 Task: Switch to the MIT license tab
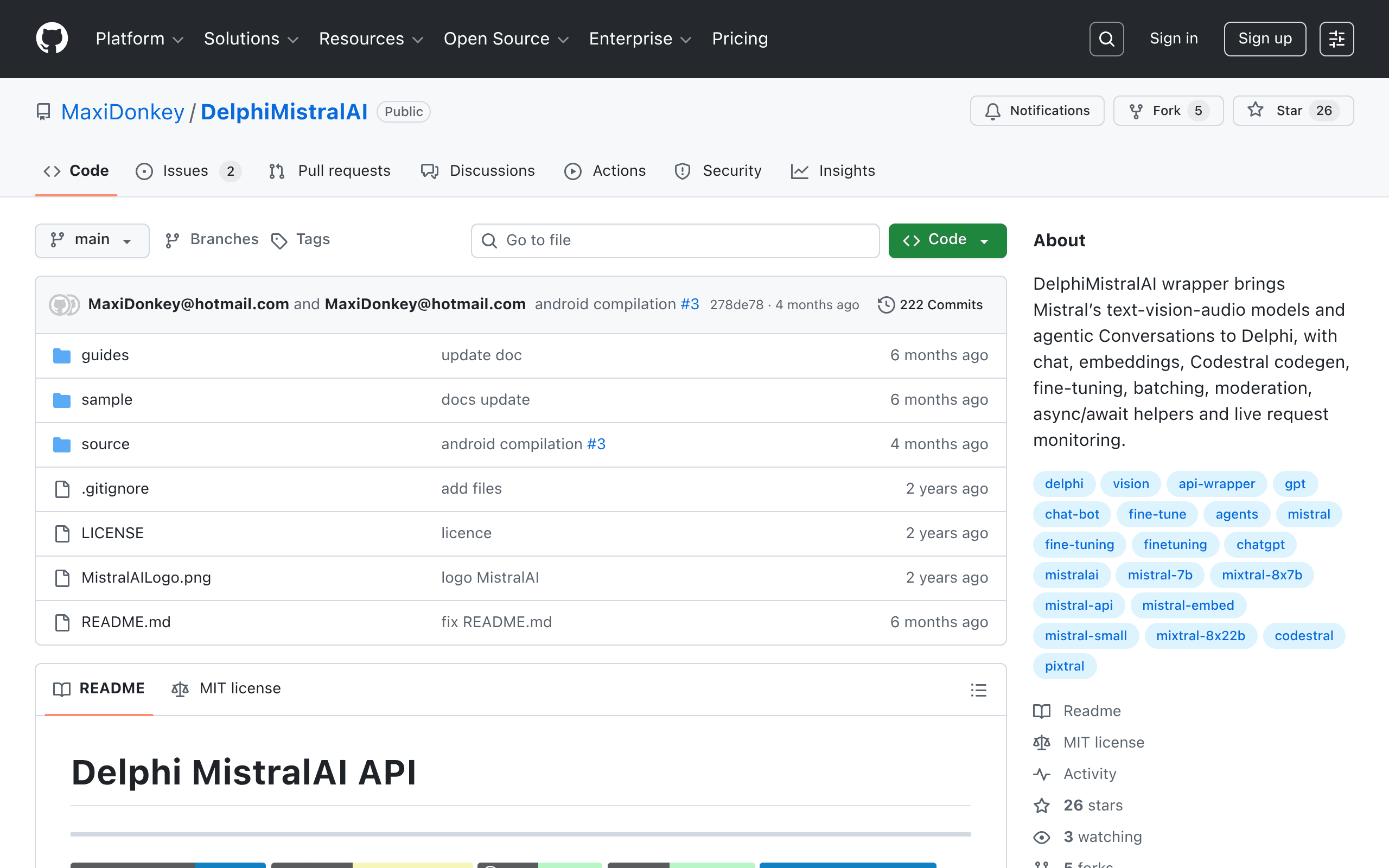point(226,689)
